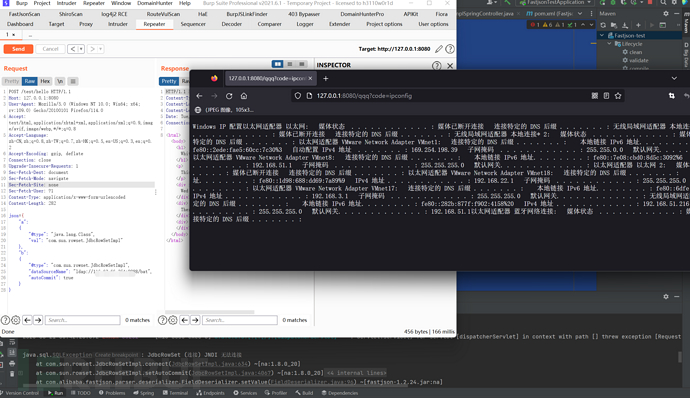Open the forward-history dropdown arrow in Repeater
This screenshot has height=398, width=690.
pyautogui.click(x=101, y=49)
